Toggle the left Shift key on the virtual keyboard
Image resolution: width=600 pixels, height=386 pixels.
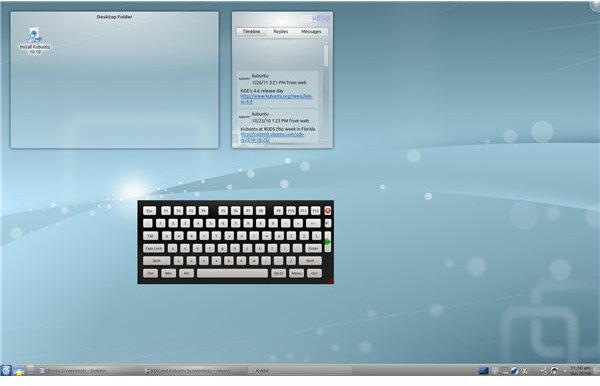tap(157, 261)
